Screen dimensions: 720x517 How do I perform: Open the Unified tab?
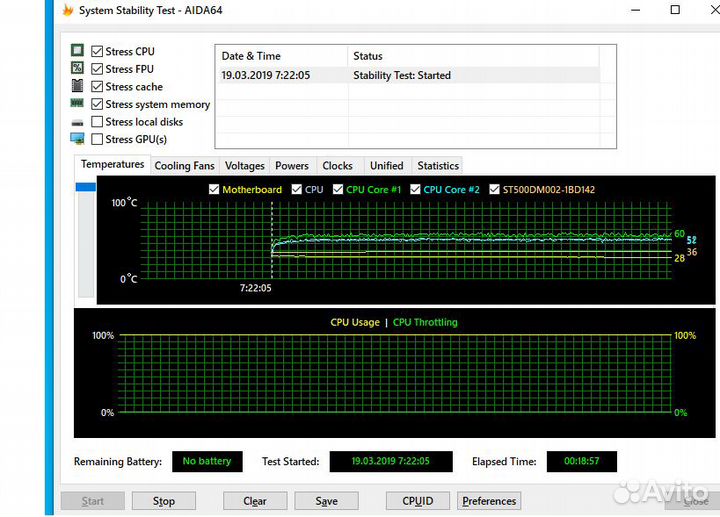pyautogui.click(x=387, y=166)
